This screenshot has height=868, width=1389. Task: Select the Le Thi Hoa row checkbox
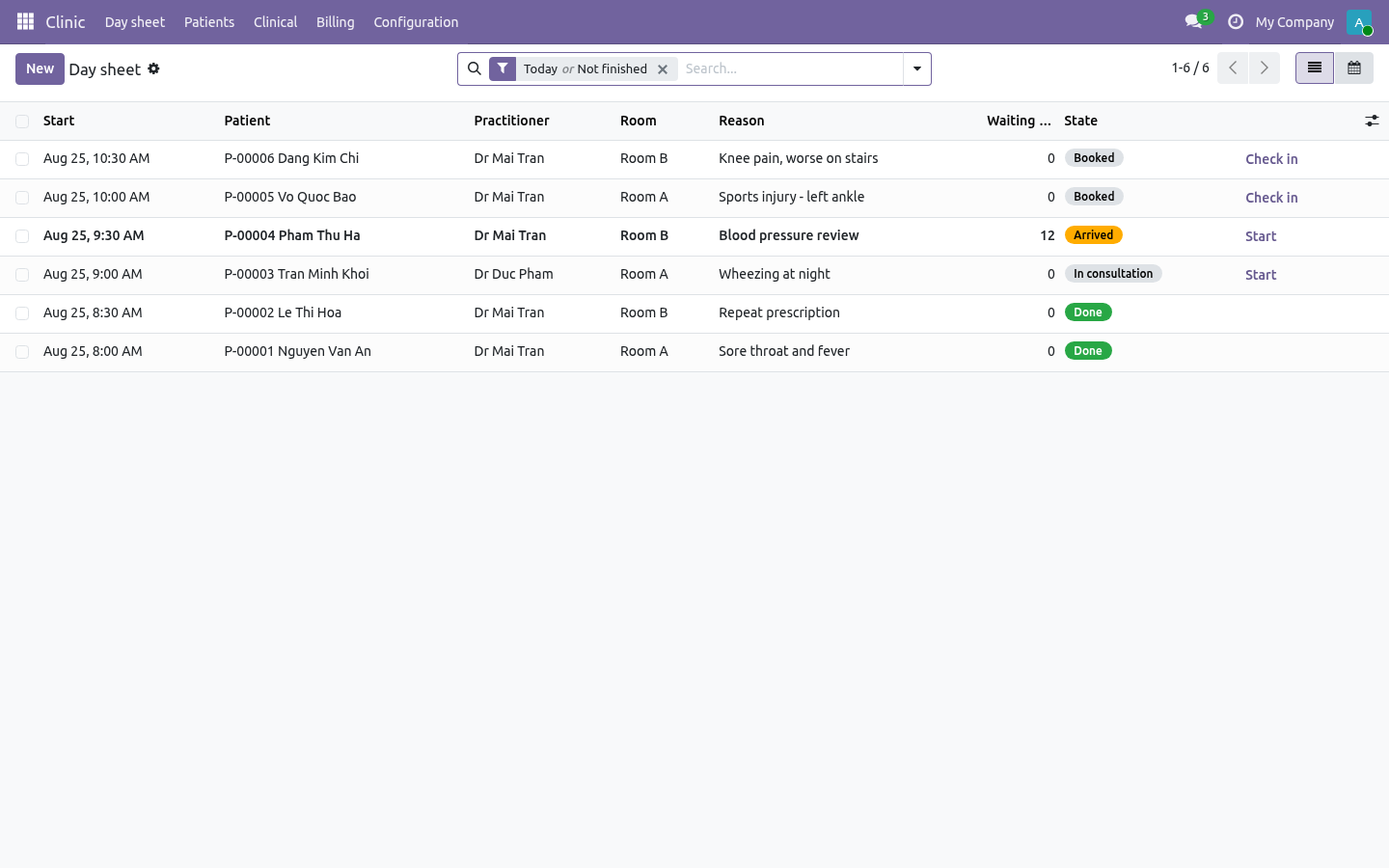(22, 313)
